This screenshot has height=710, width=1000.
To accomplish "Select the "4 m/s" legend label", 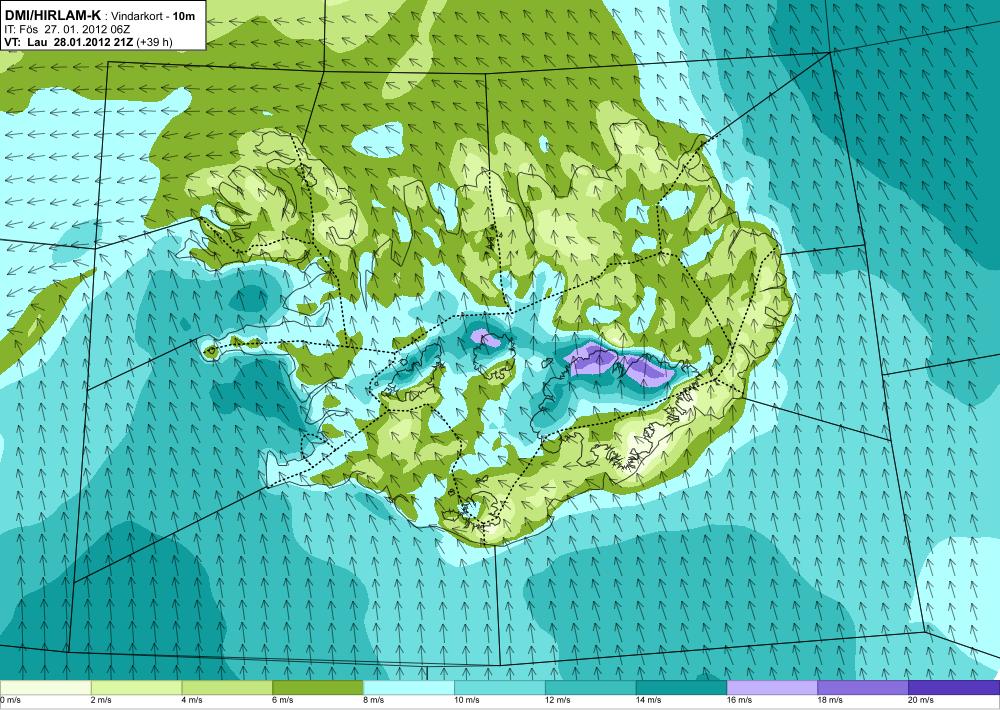I will (193, 700).
